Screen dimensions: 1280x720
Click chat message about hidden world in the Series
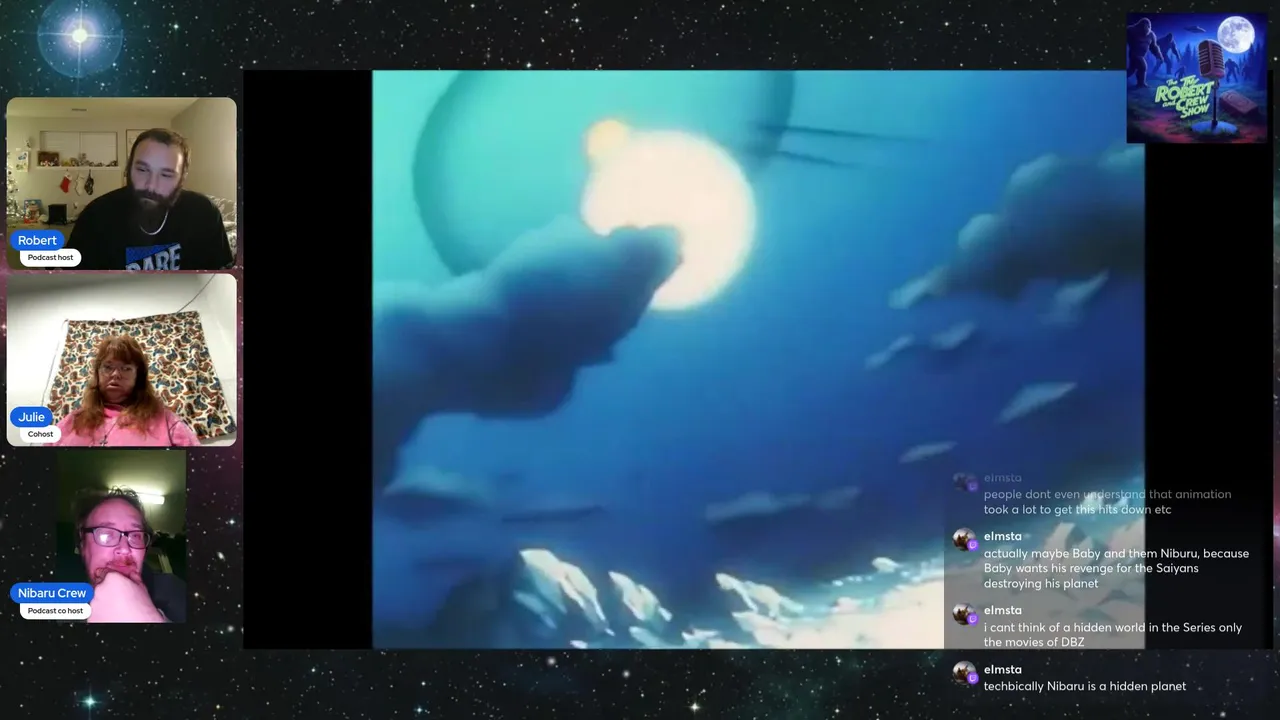pos(1113,635)
